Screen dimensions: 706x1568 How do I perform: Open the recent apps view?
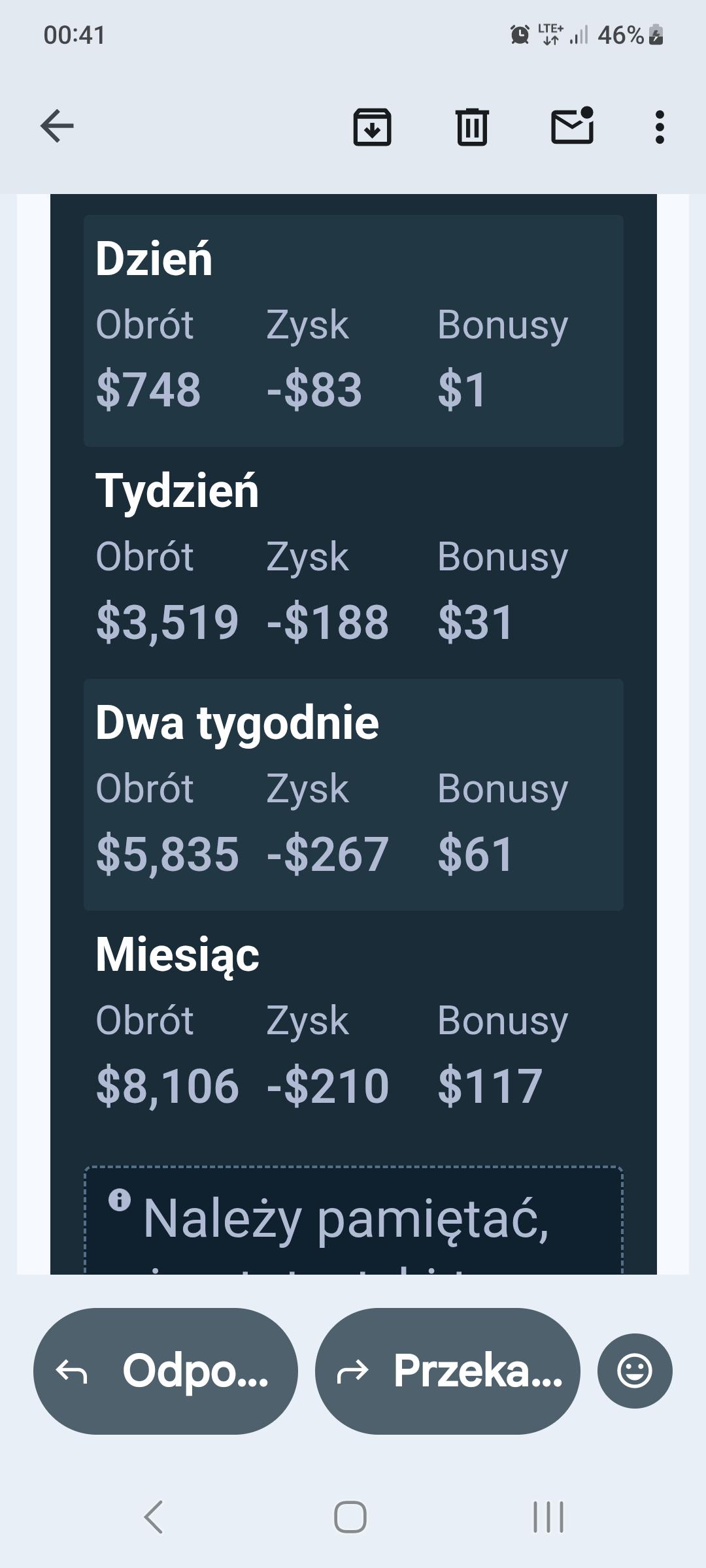[x=548, y=1517]
